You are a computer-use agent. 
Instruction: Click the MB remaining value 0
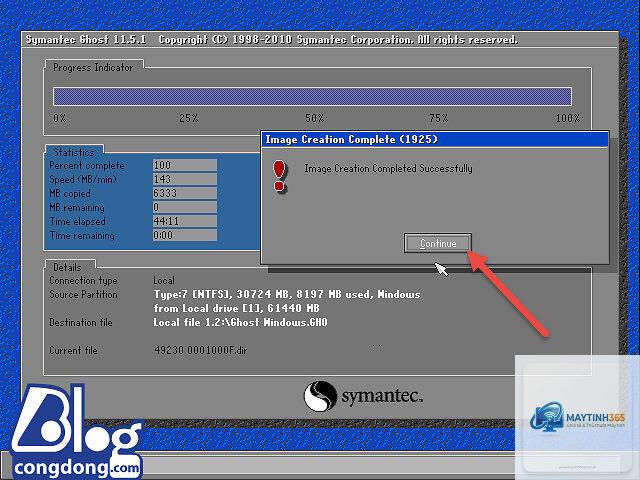[185, 207]
